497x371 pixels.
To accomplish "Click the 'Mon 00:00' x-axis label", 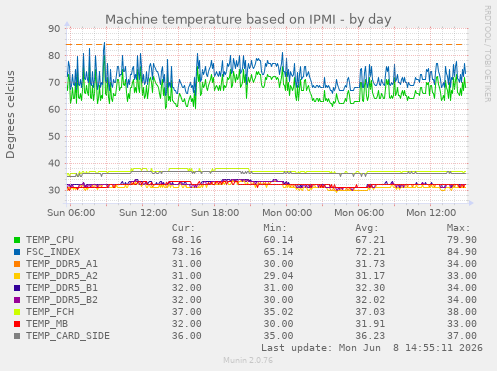I will point(287,213).
